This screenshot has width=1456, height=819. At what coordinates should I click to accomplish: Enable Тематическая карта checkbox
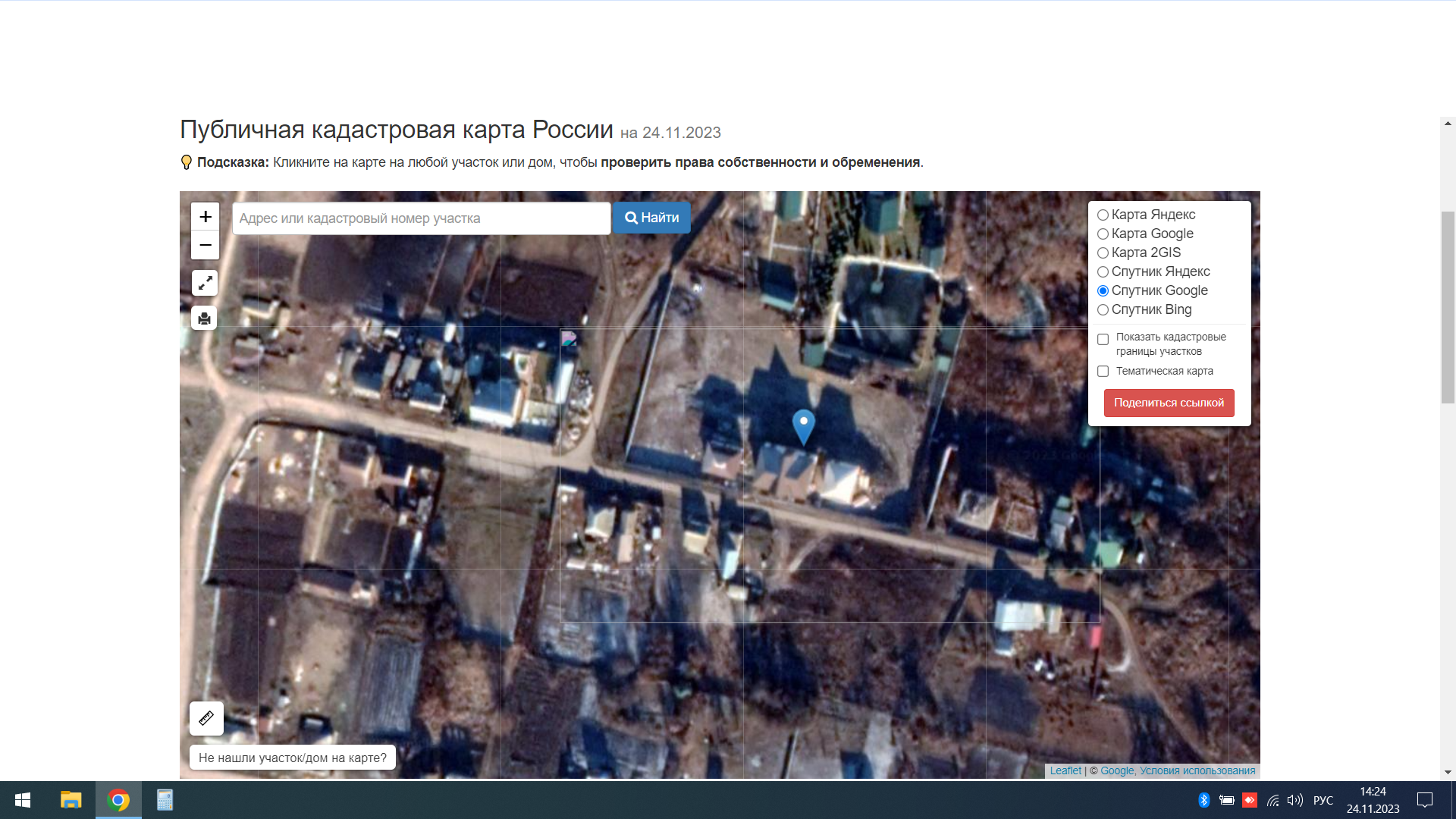(1103, 372)
